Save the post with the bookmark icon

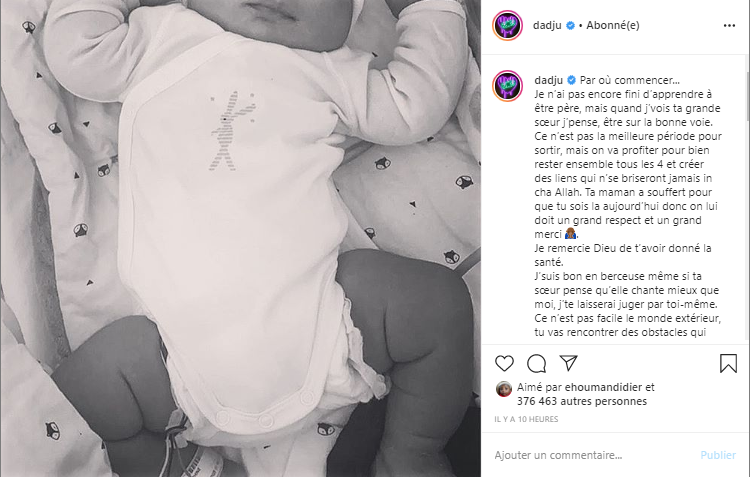728,363
